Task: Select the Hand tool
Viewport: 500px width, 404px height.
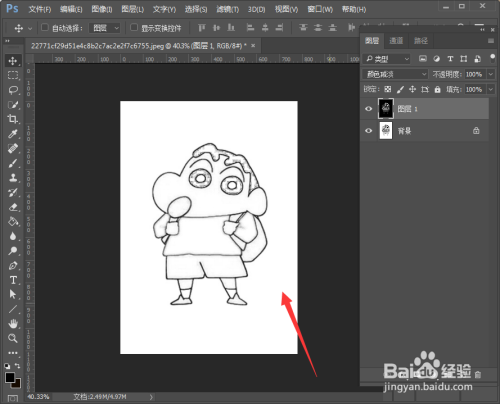Action: point(13,324)
